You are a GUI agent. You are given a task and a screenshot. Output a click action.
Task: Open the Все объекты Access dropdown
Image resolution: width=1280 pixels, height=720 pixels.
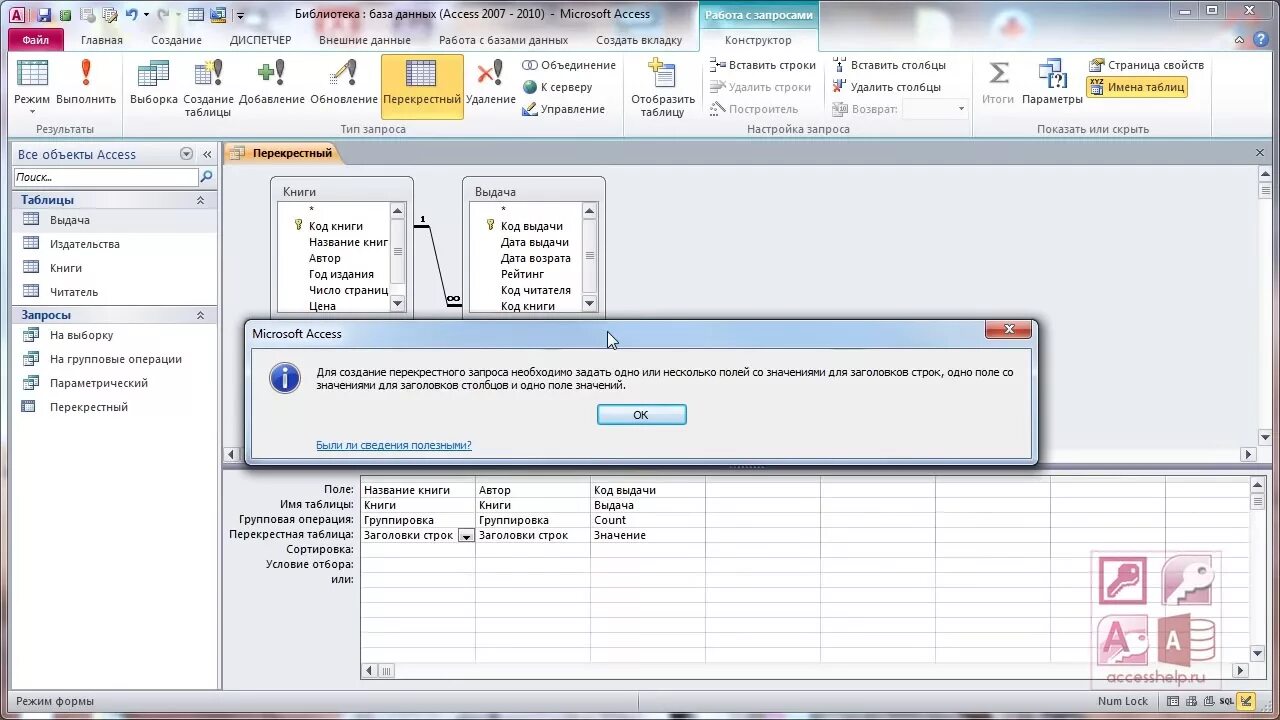click(x=186, y=154)
